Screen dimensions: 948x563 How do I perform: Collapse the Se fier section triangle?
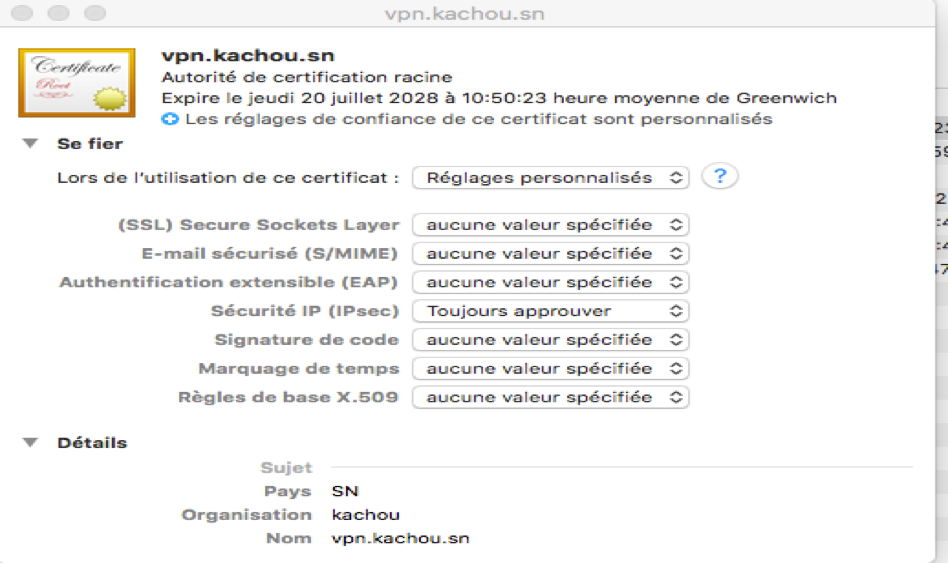click(30, 143)
